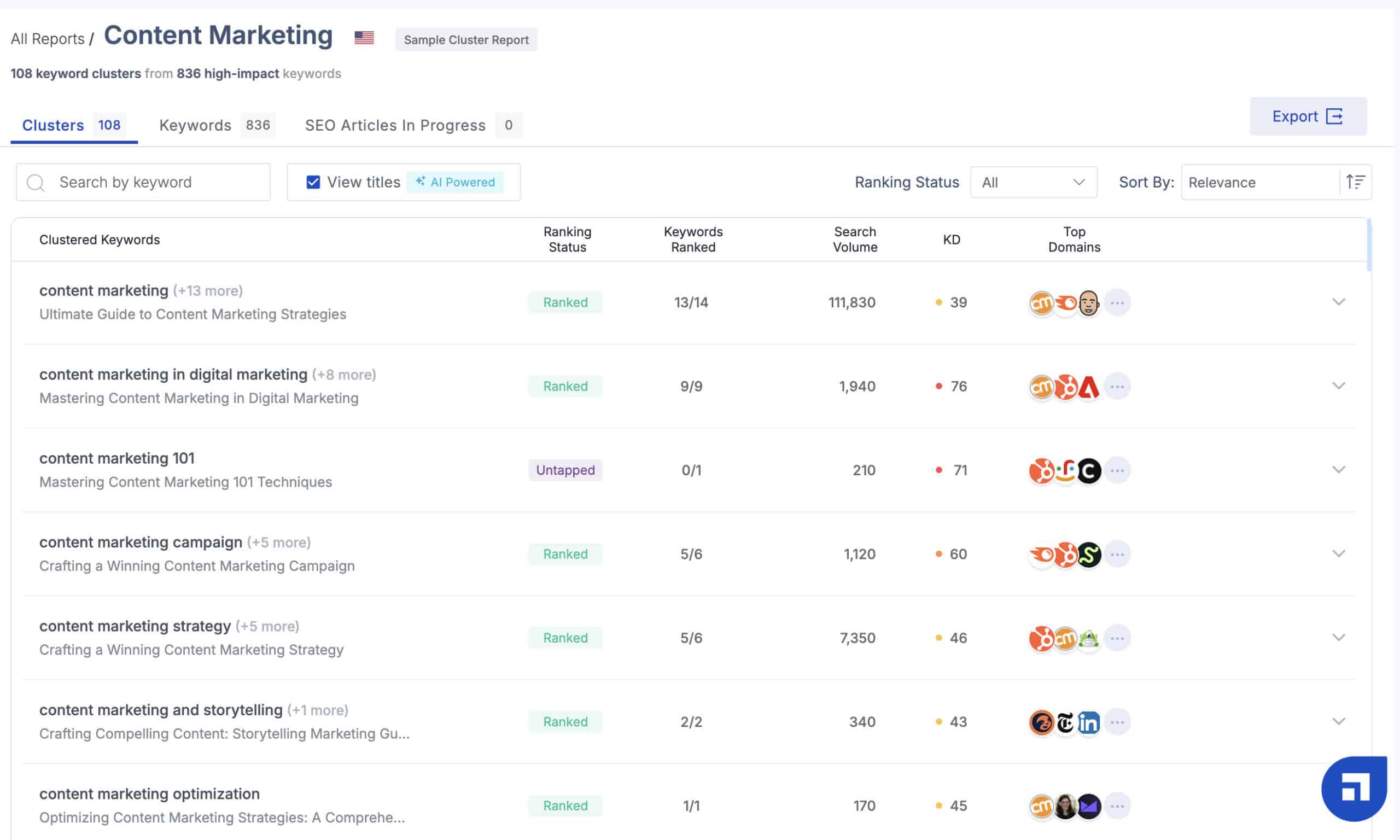Click the sort order direction icon
This screenshot has width=1400, height=840.
point(1355,182)
